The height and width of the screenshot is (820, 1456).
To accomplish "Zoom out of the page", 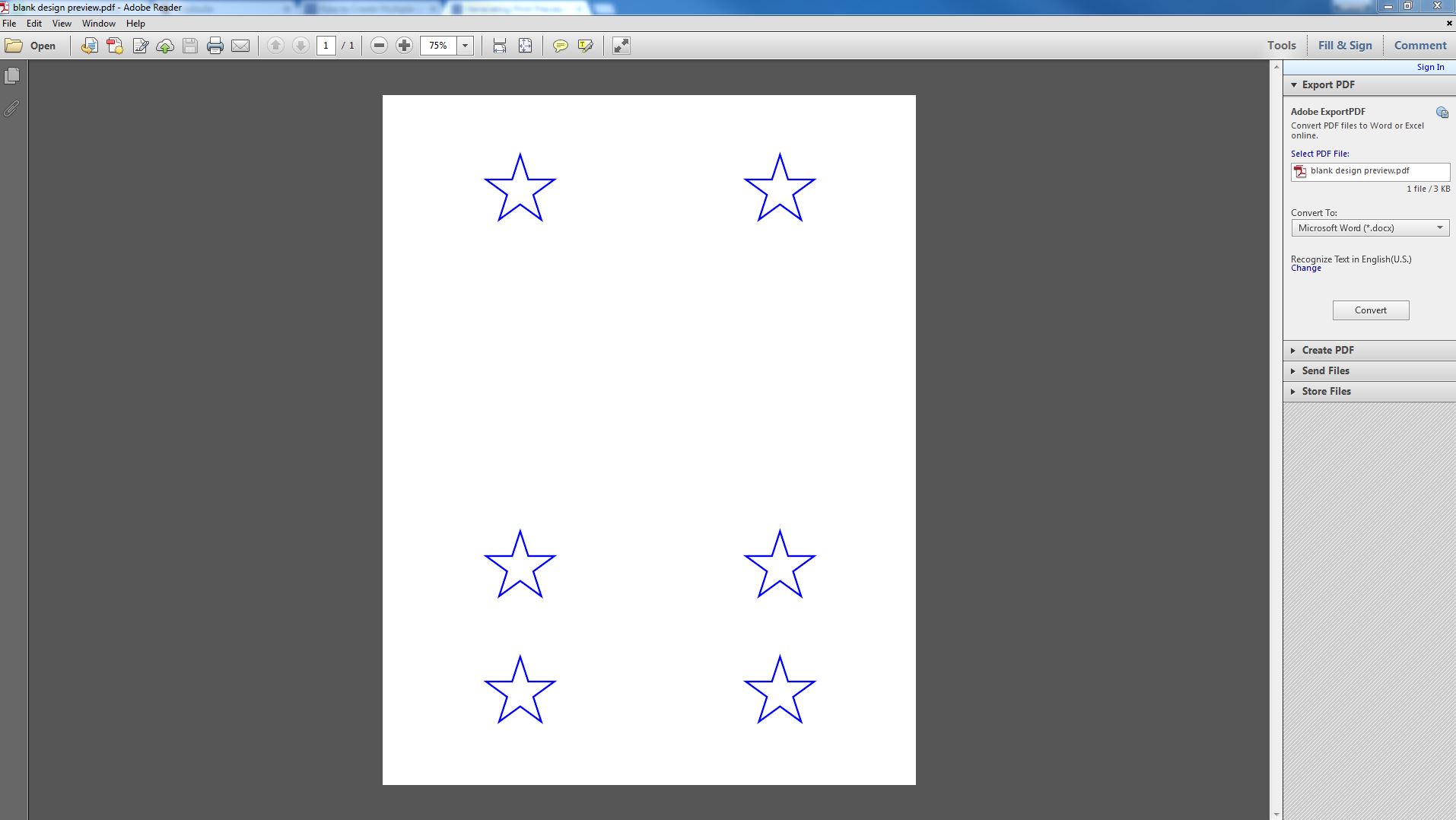I will pyautogui.click(x=378, y=46).
